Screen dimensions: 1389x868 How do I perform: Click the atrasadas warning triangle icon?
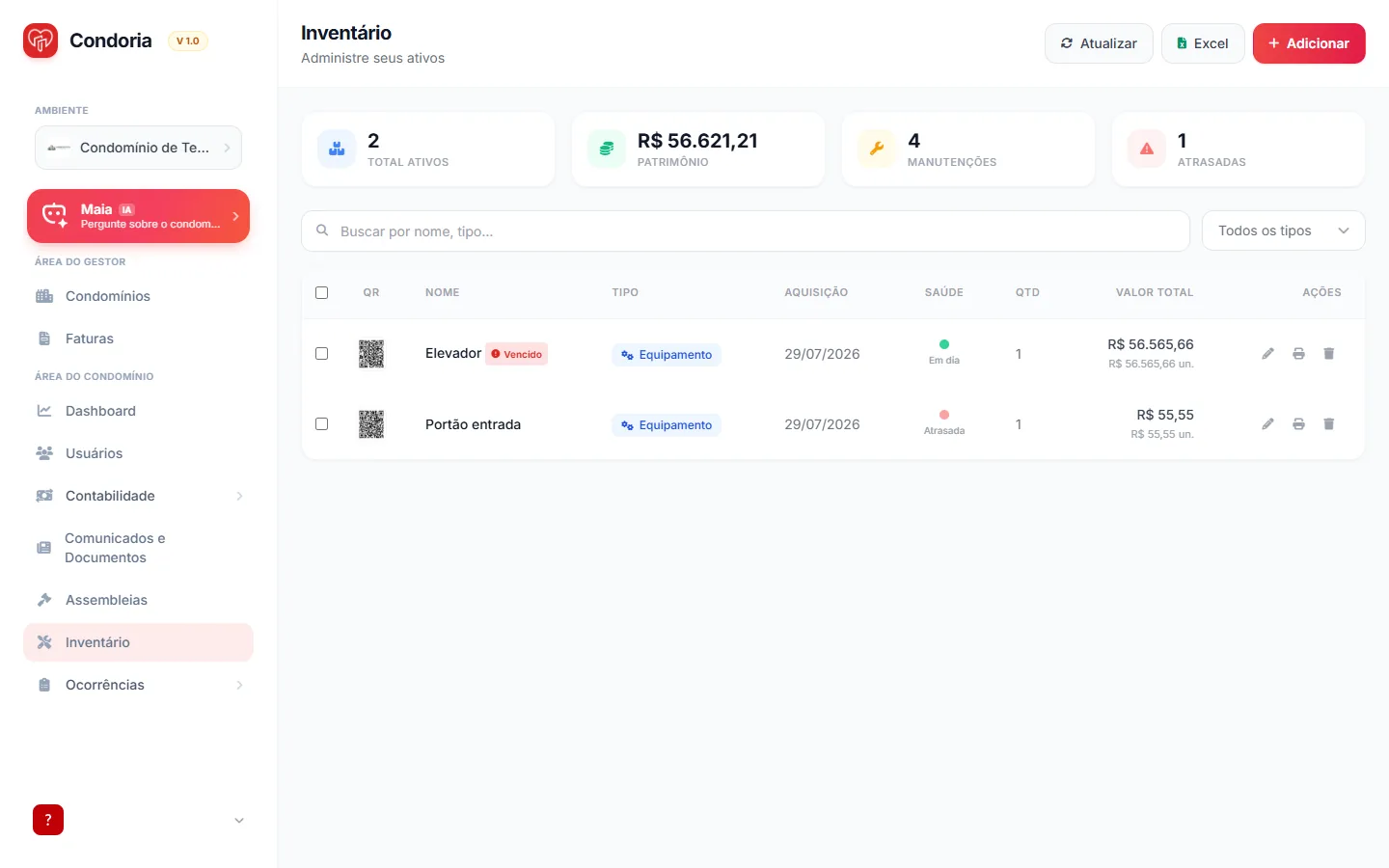[1147, 149]
